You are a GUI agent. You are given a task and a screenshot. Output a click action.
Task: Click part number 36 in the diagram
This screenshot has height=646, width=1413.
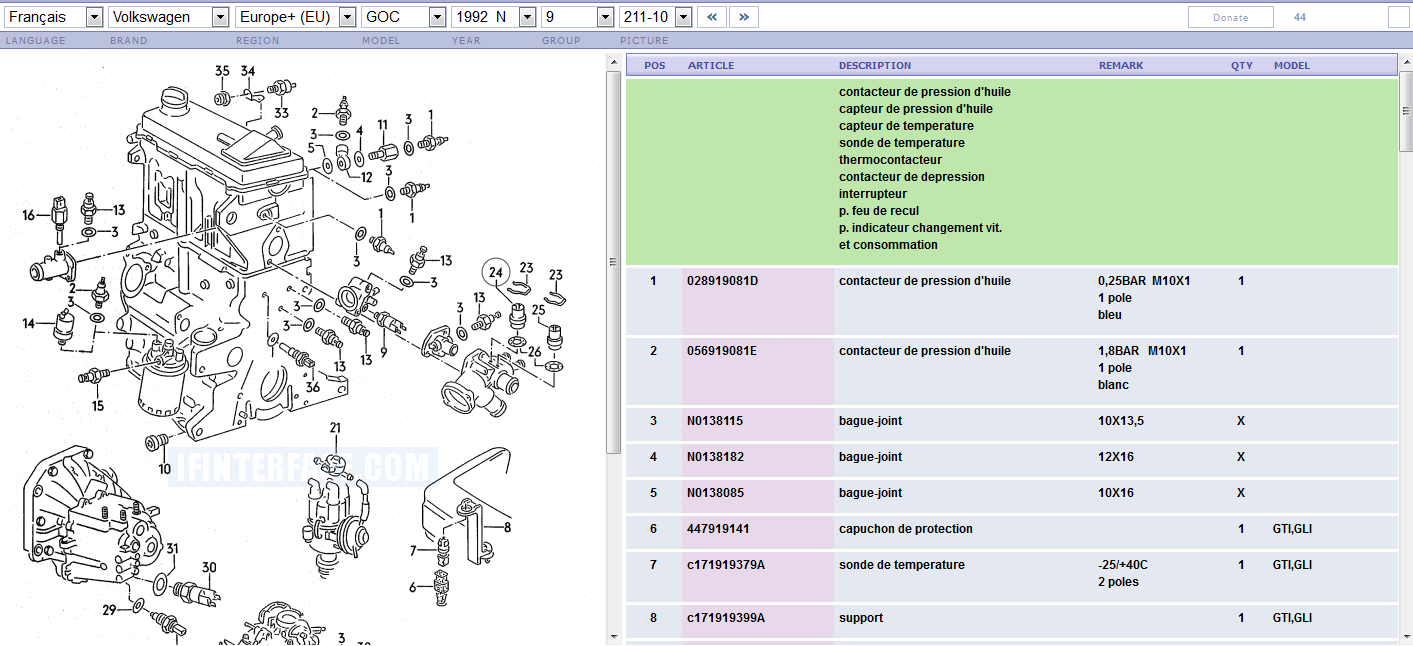(313, 388)
